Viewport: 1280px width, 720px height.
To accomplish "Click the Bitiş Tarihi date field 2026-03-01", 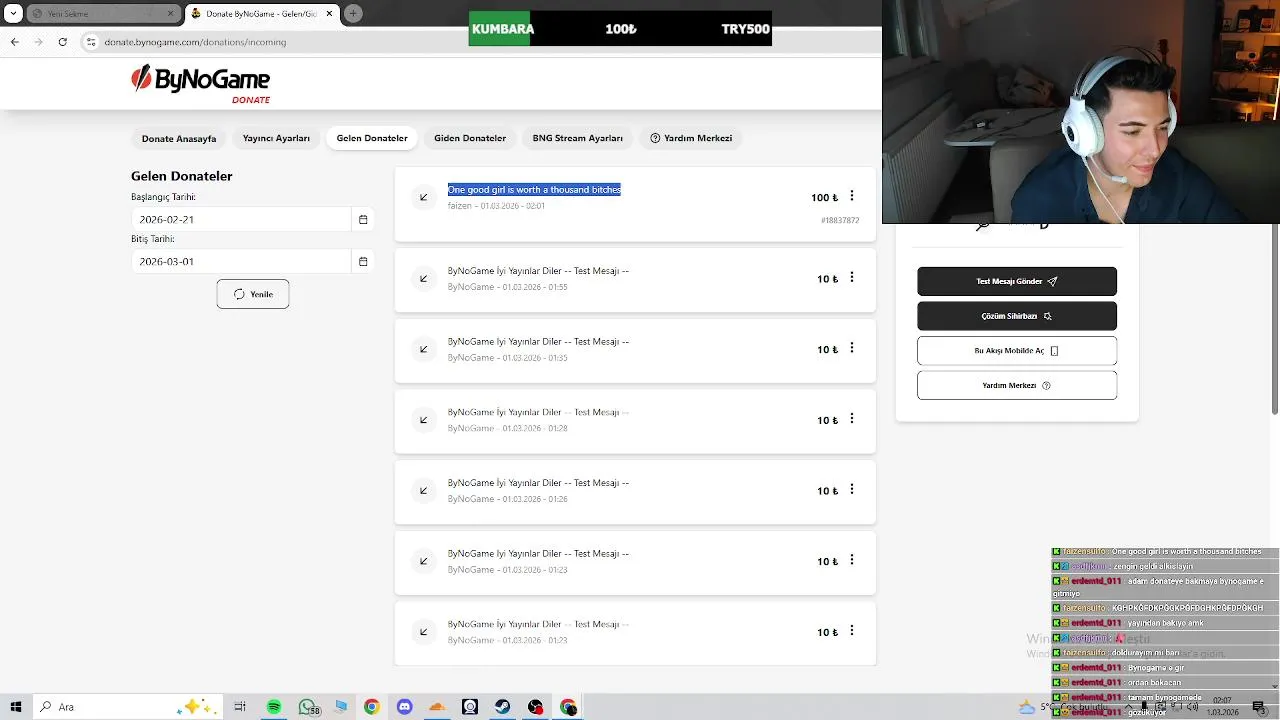I will pyautogui.click(x=242, y=261).
